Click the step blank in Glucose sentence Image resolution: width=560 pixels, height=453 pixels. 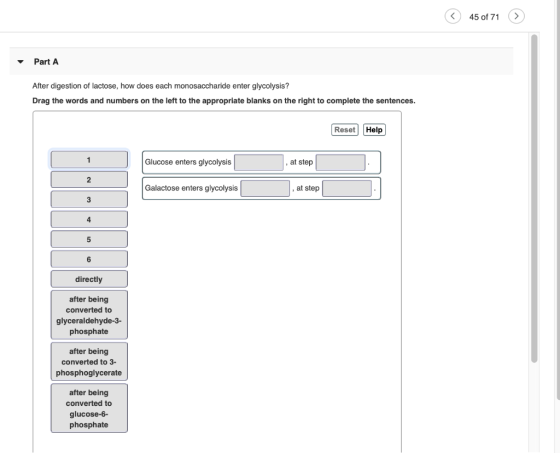(341, 163)
